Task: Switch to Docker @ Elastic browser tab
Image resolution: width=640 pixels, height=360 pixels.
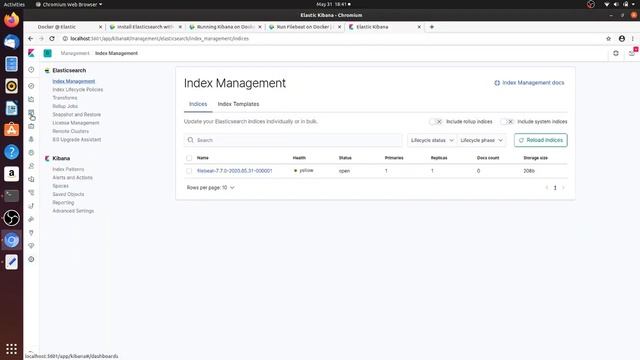Action: coord(65,27)
